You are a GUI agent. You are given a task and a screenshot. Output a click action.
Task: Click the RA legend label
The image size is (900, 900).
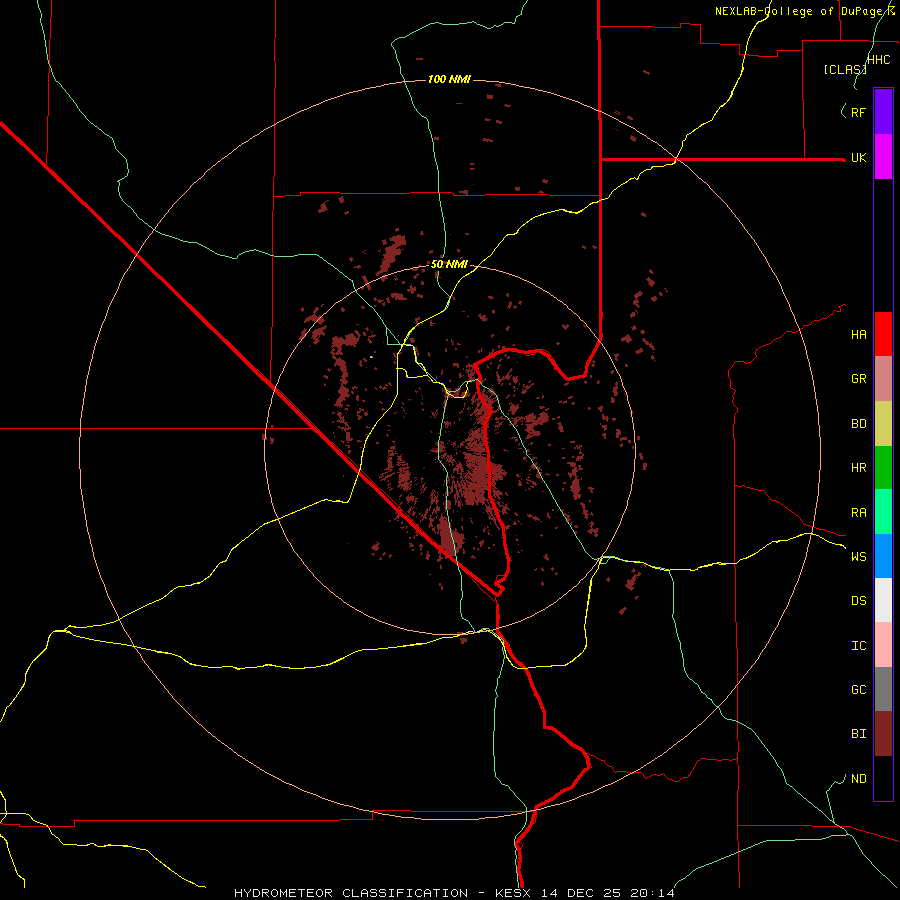[x=858, y=513]
